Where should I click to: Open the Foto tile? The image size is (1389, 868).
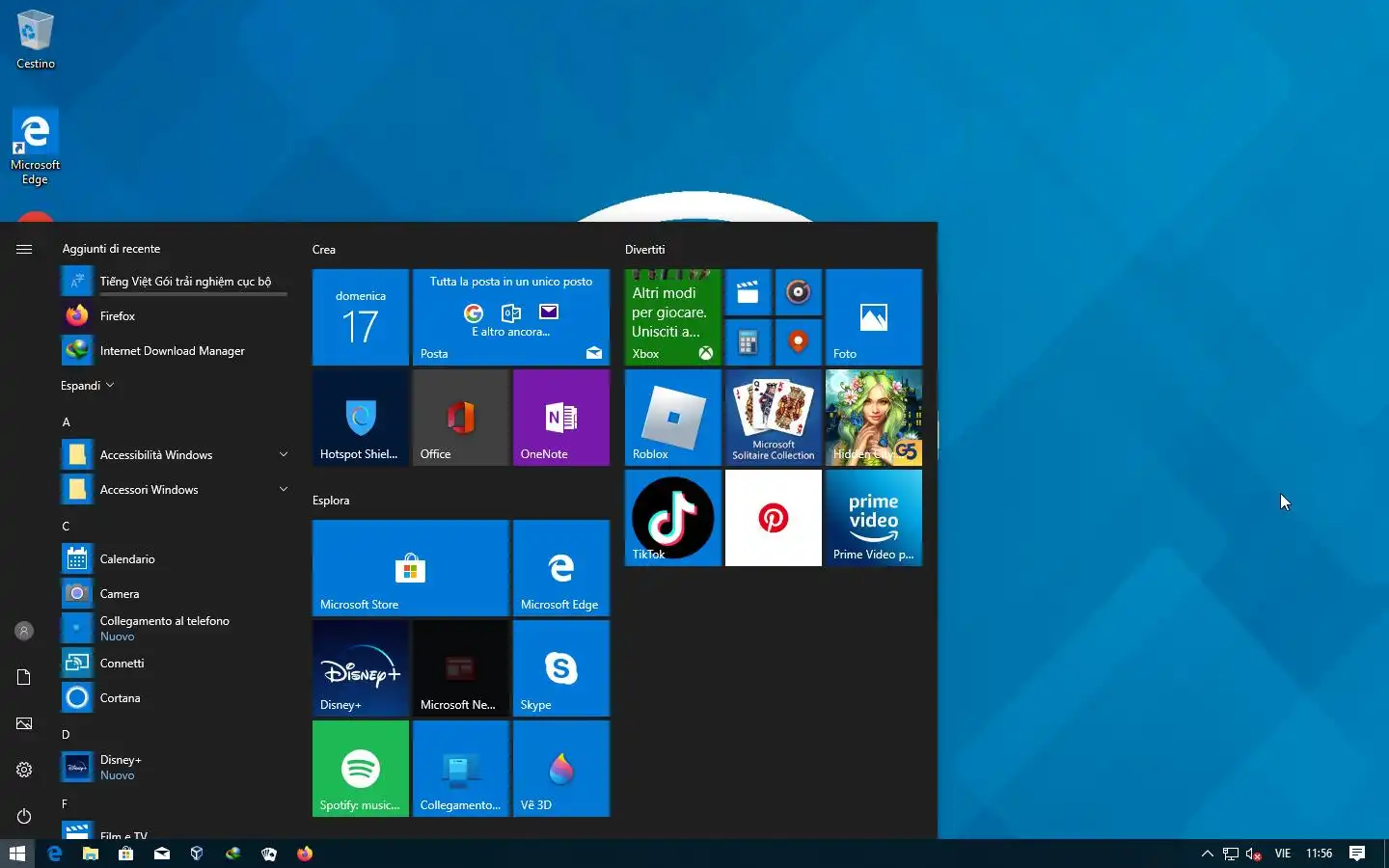click(x=874, y=317)
